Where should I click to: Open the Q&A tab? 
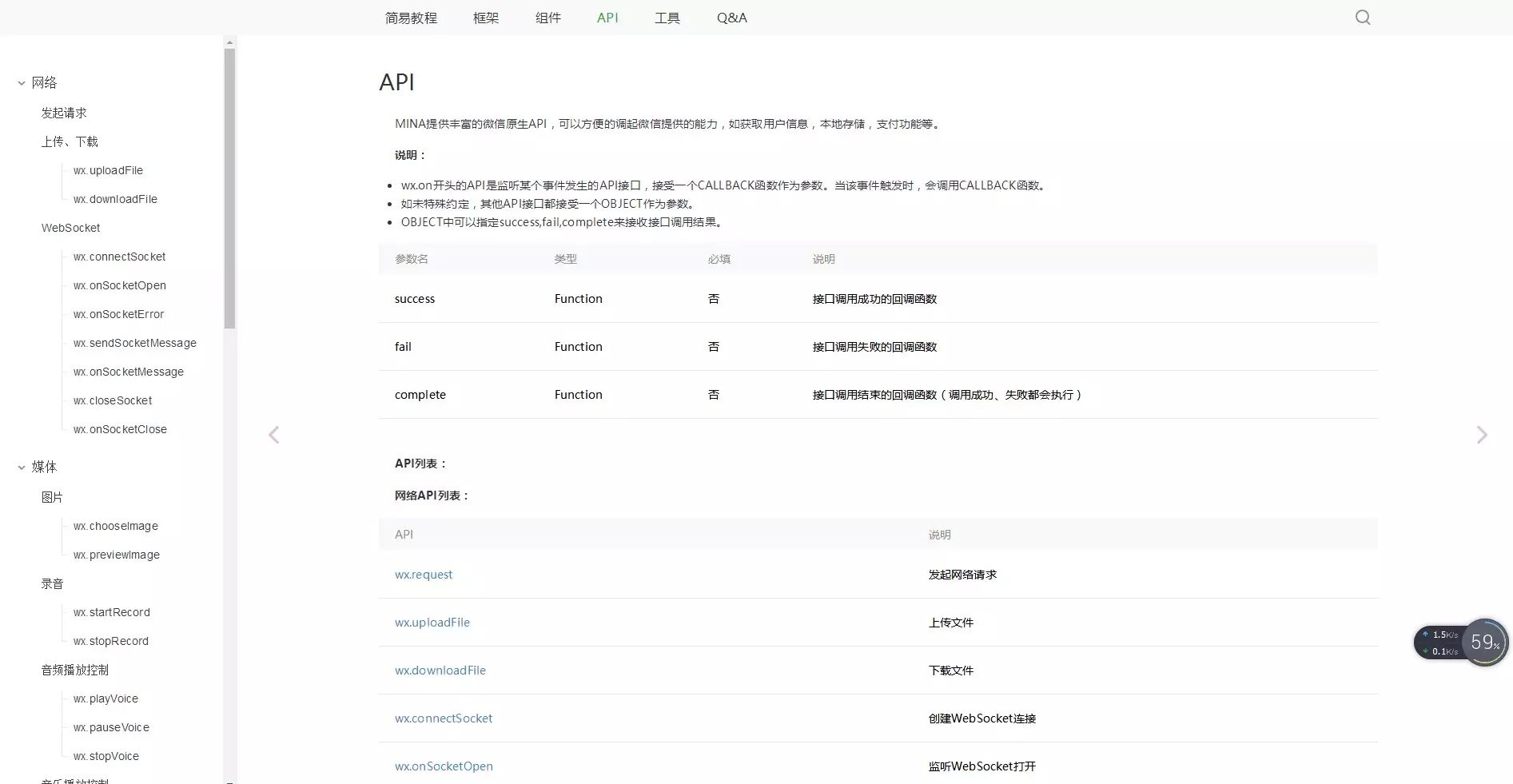point(732,18)
